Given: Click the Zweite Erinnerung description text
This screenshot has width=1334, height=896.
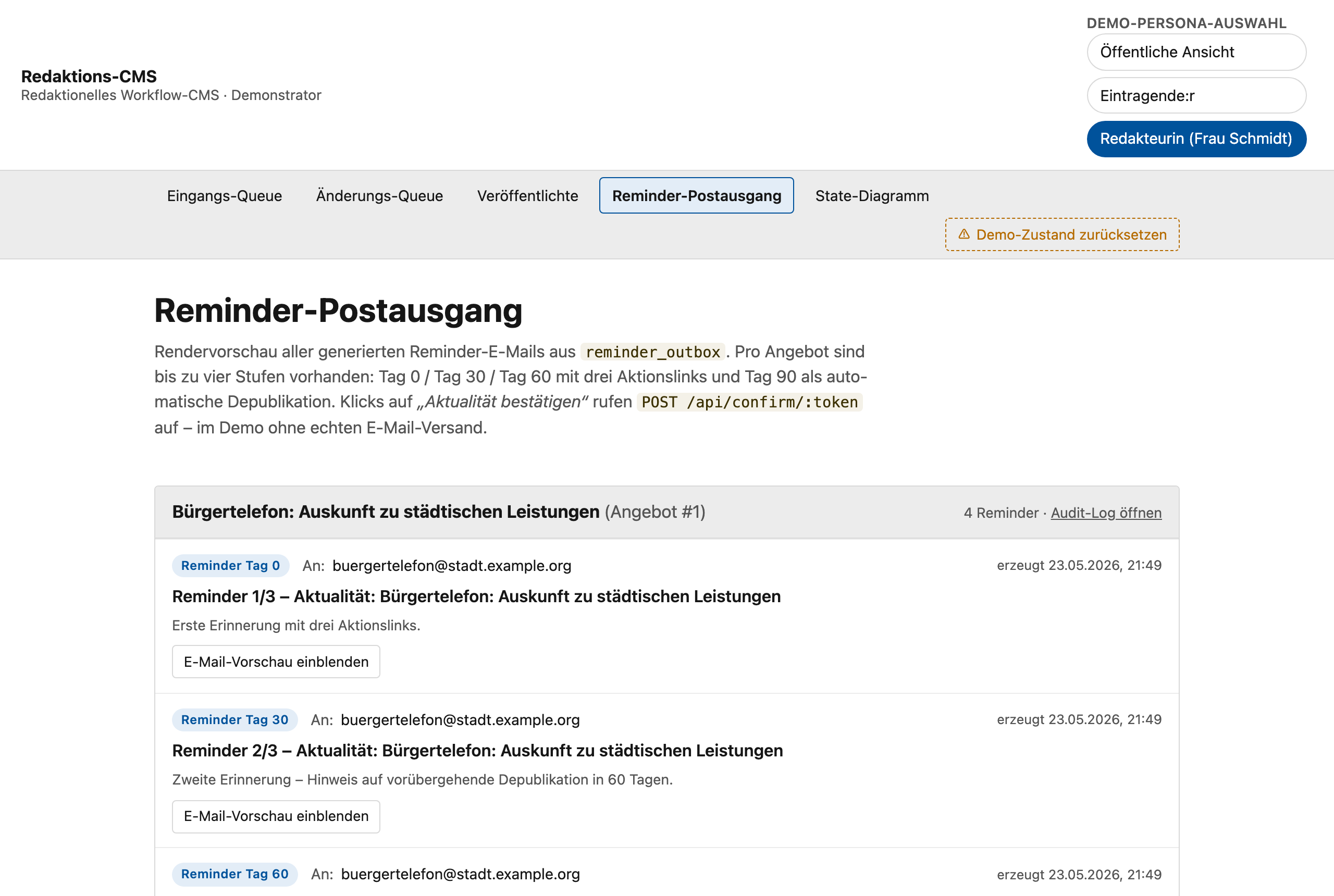Looking at the screenshot, I should (x=423, y=779).
